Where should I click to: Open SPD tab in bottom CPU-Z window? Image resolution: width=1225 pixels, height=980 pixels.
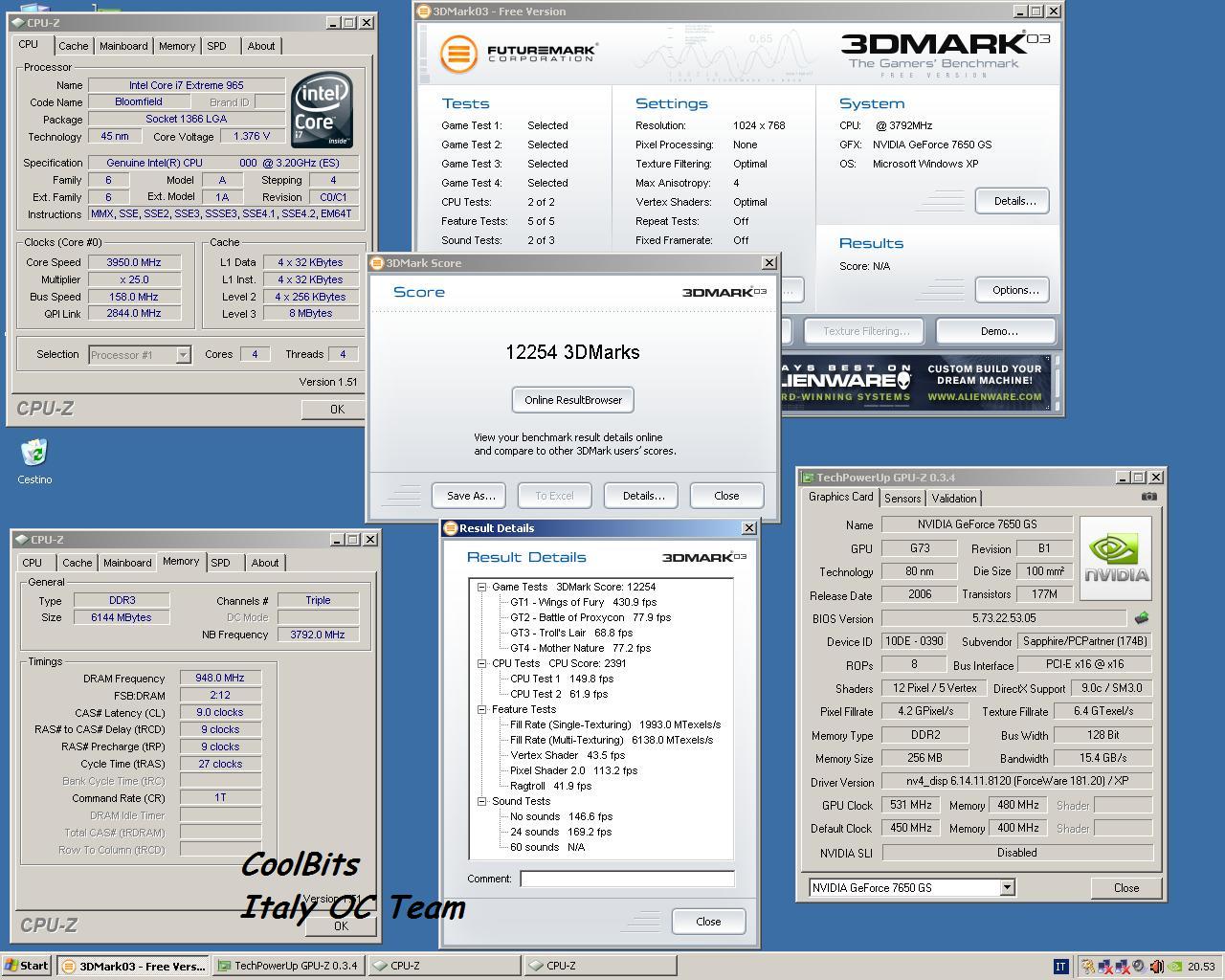(221, 563)
